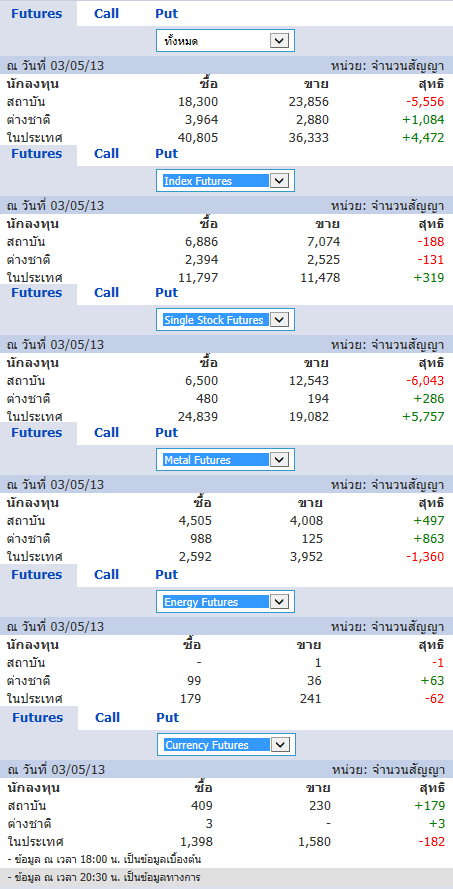Open the Energy Futures dropdown
This screenshot has height=889, width=453.
click(225, 602)
